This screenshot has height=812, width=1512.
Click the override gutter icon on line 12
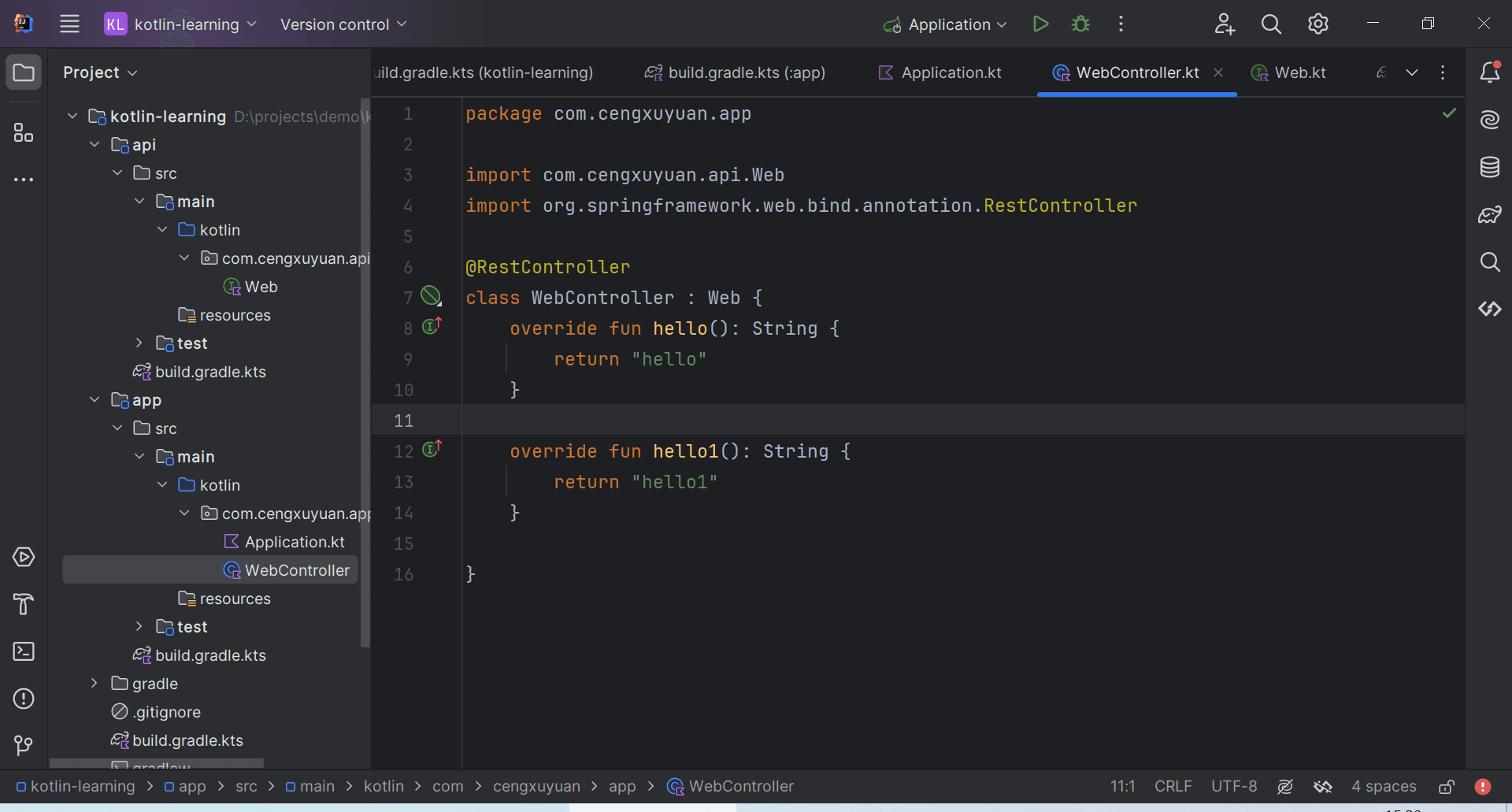[432, 448]
